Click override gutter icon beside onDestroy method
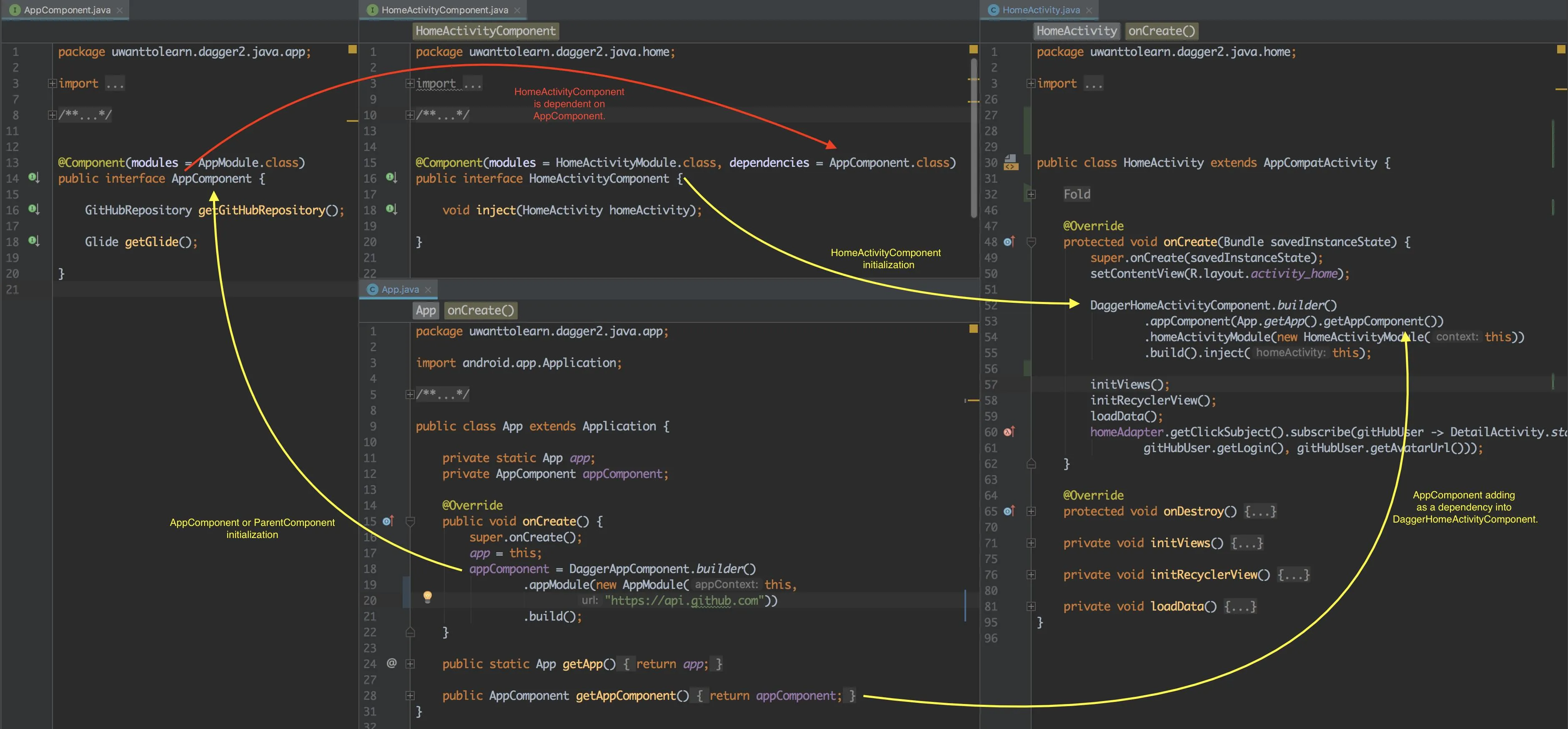Image resolution: width=1568 pixels, height=729 pixels. pos(1009,511)
